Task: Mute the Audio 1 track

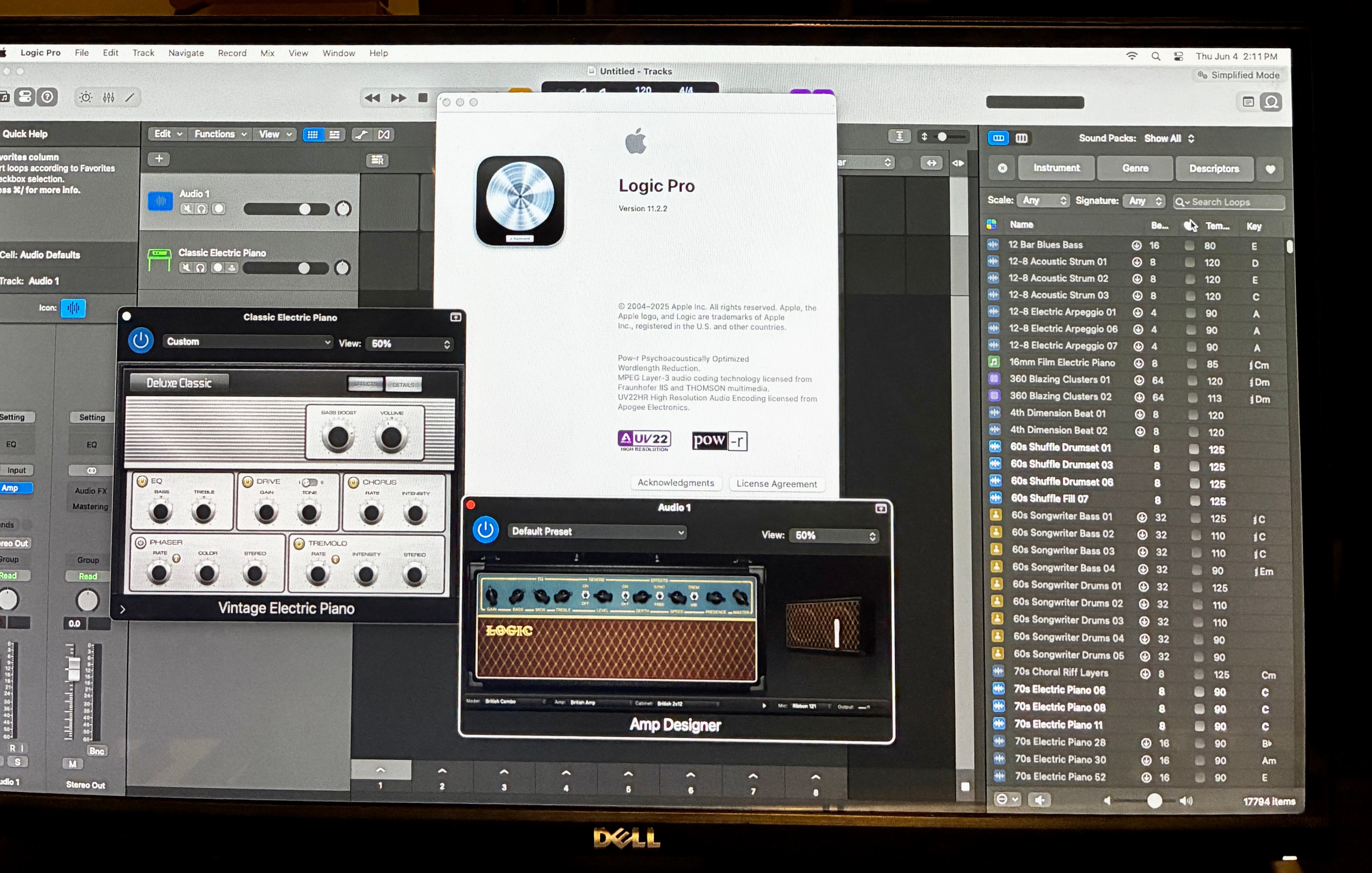Action: [187, 209]
